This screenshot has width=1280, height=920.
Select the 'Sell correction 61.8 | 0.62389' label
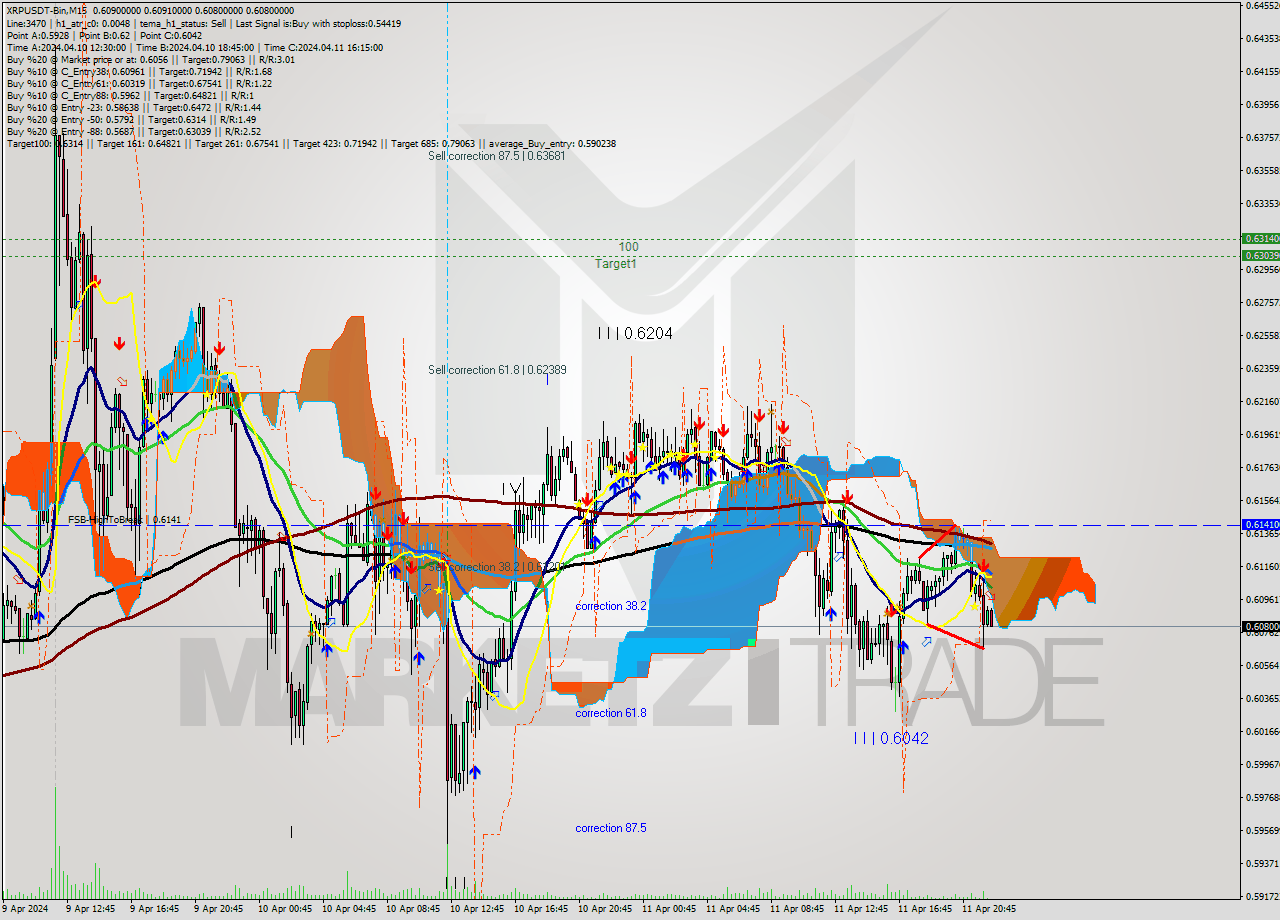(x=497, y=370)
